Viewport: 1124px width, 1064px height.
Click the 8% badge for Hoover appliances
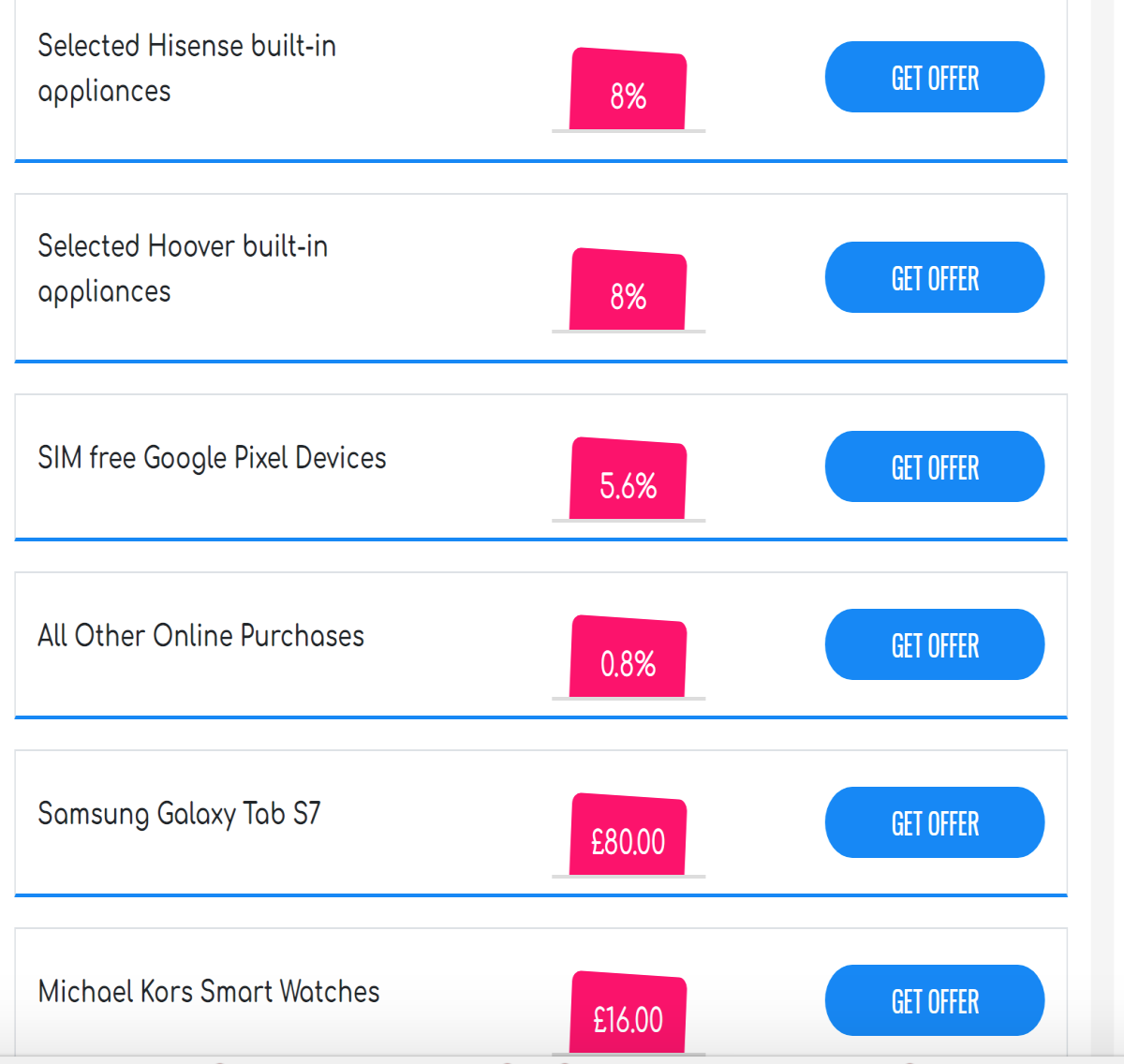click(x=629, y=289)
